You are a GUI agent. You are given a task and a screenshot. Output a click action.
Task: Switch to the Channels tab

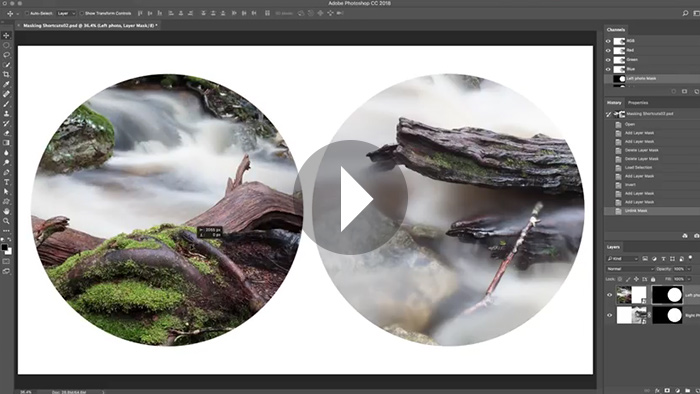(616, 29)
